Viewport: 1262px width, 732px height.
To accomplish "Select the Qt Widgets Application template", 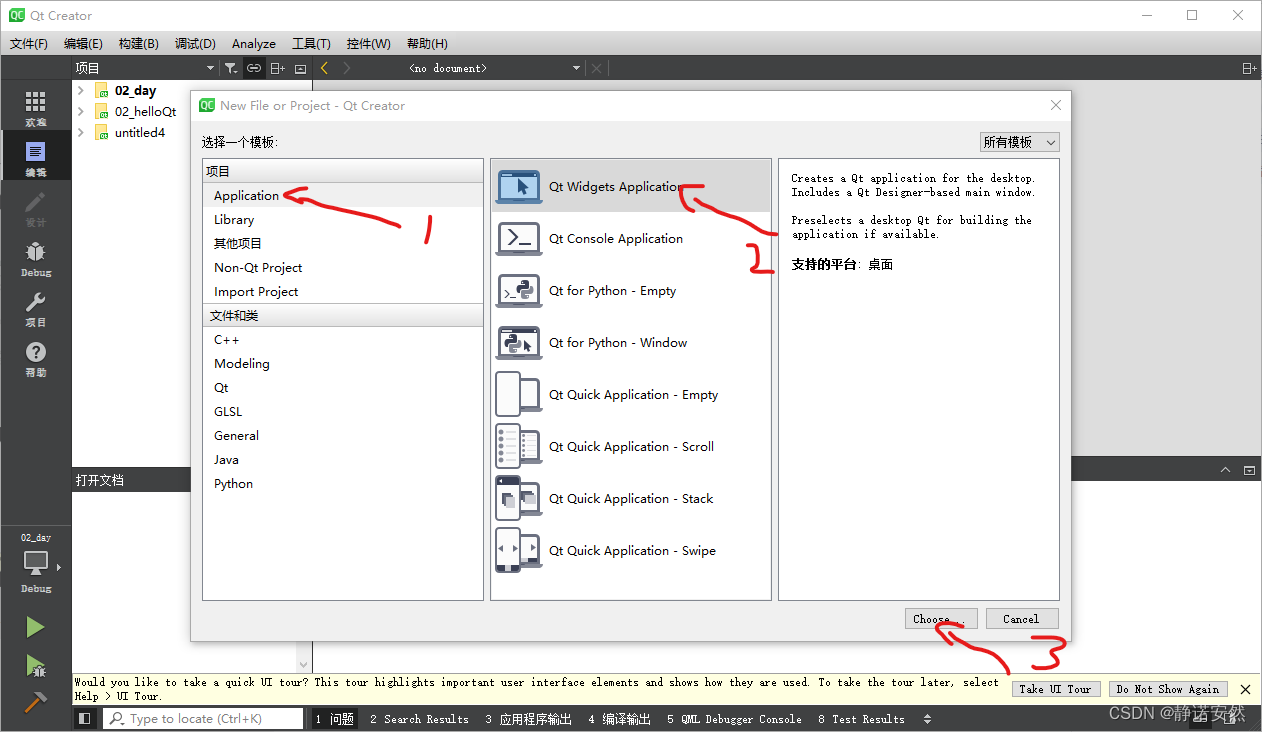I will [x=631, y=186].
